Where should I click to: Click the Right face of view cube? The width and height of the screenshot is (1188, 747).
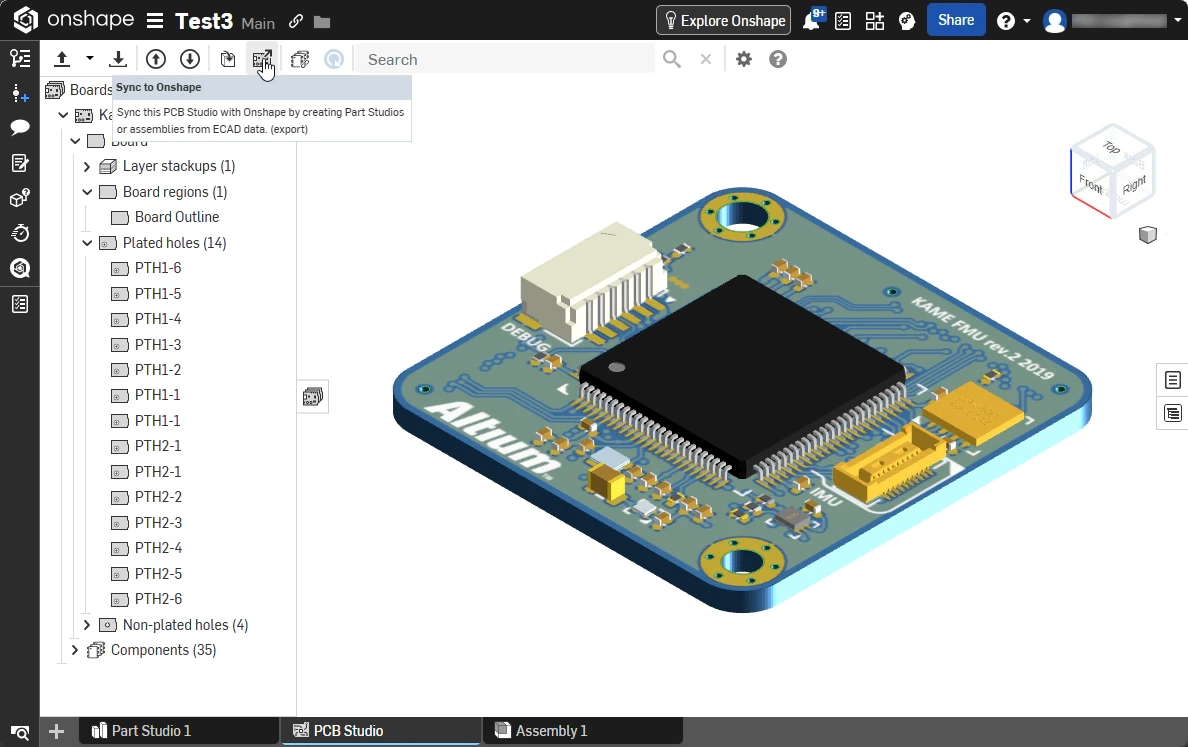tap(1133, 184)
